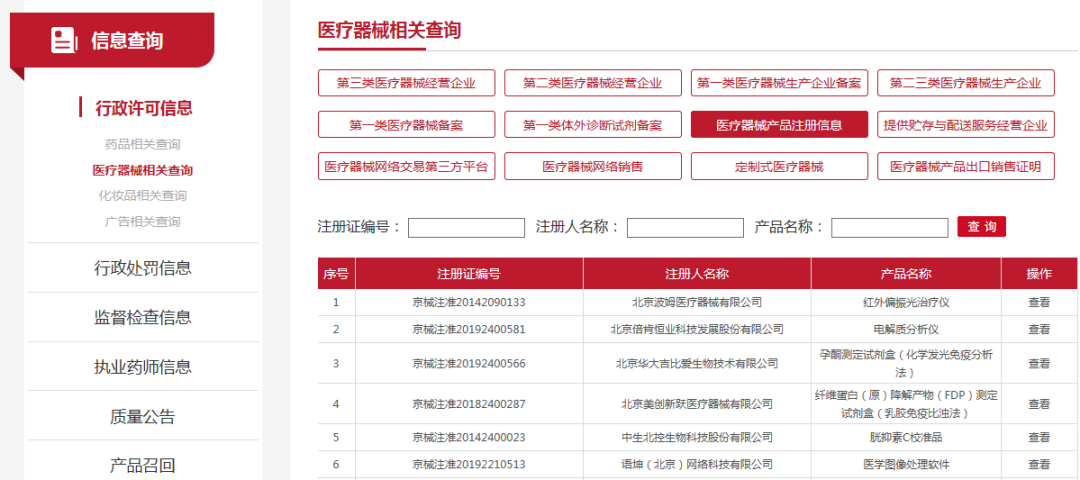Image resolution: width=1080 pixels, height=480 pixels.
Task: Choose 医疗器械网络销售 category
Action: tap(592, 166)
